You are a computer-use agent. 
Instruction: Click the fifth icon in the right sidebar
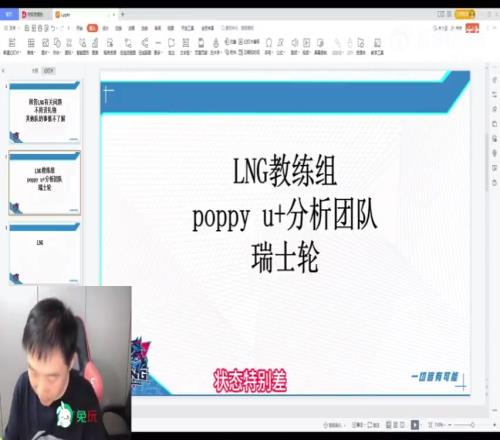pos(494,138)
